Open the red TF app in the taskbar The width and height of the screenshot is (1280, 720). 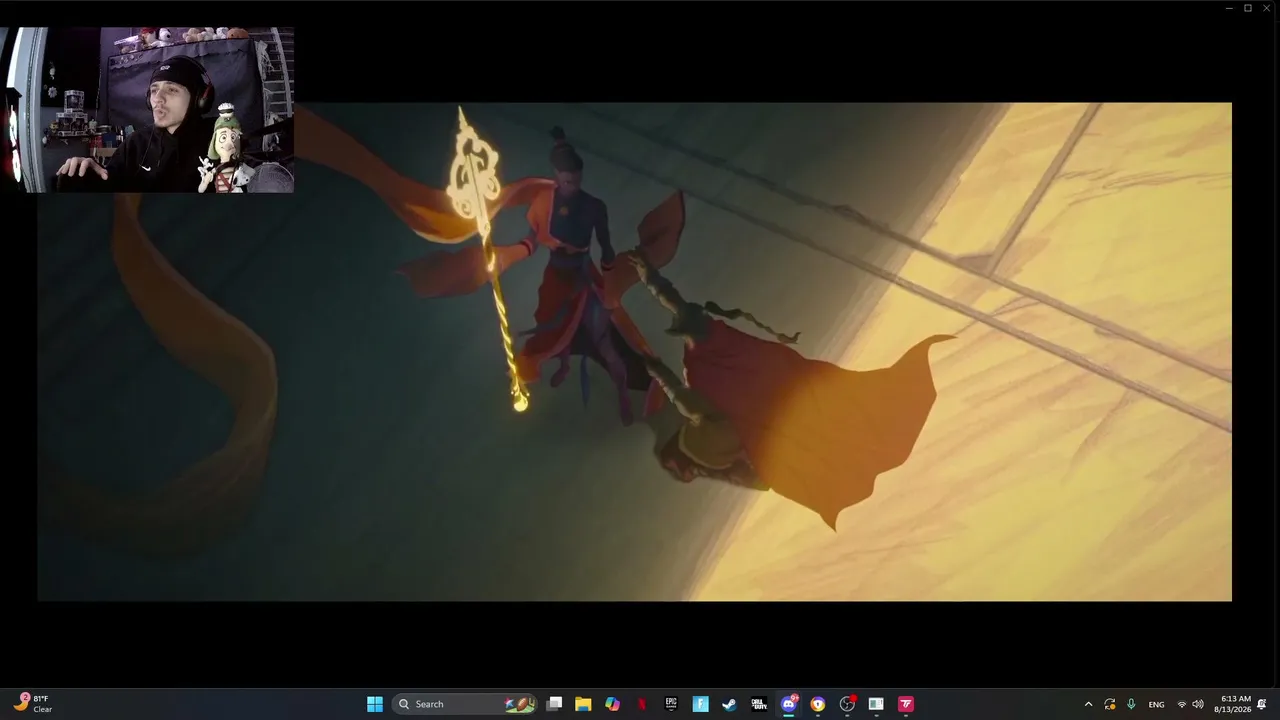(x=906, y=704)
